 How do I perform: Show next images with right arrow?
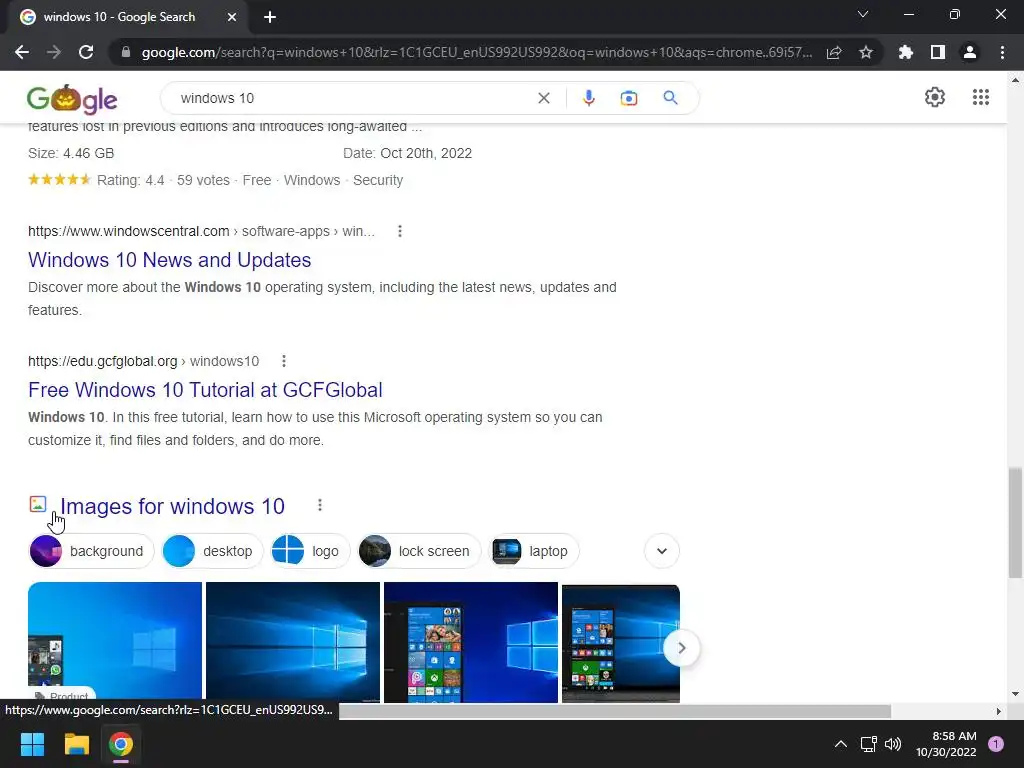[681, 648]
